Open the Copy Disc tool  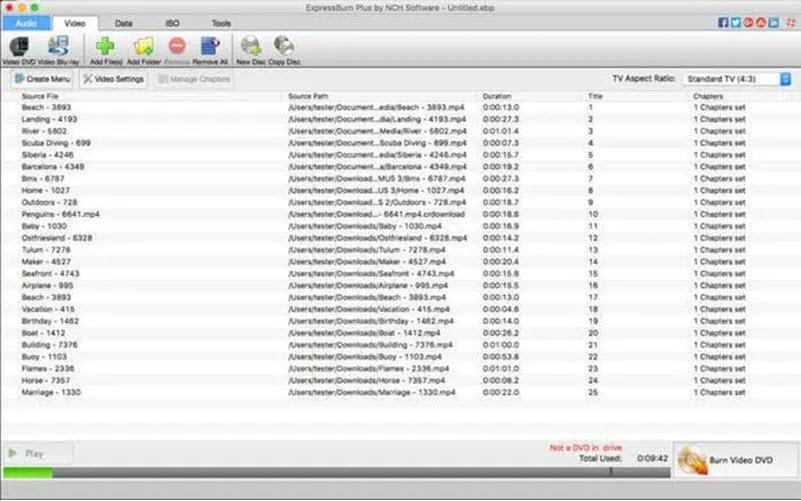tap(284, 47)
